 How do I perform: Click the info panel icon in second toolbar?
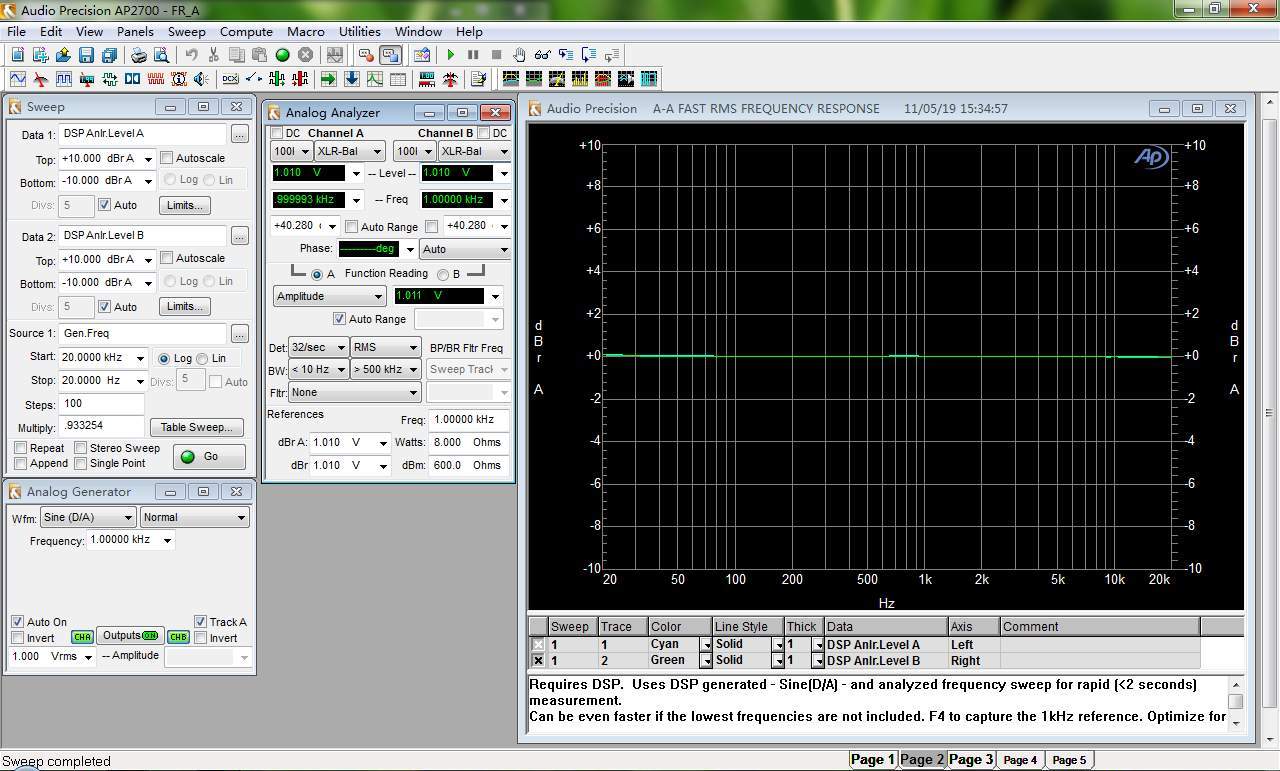179,79
